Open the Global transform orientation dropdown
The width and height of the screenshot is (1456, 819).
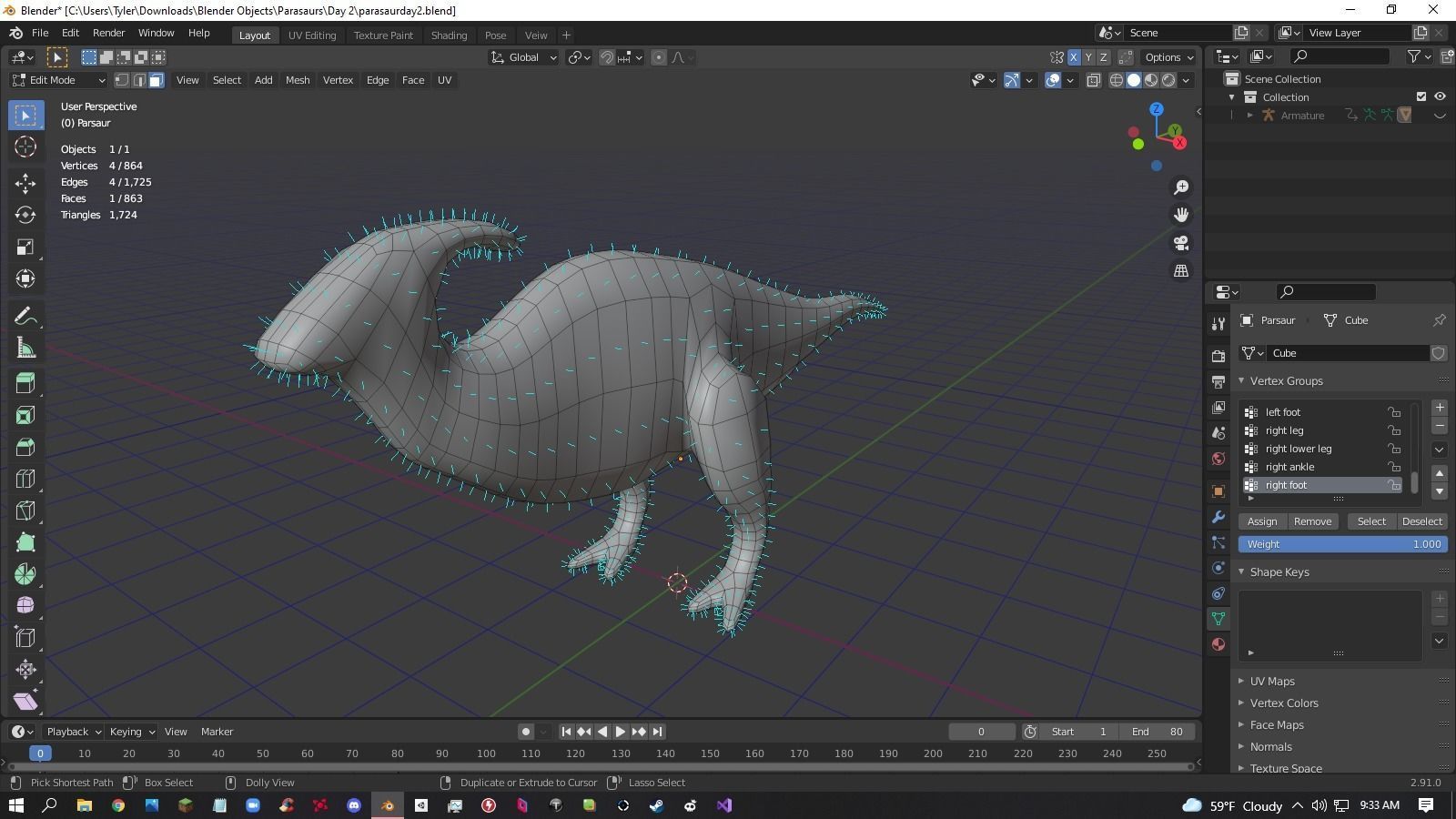click(x=523, y=57)
